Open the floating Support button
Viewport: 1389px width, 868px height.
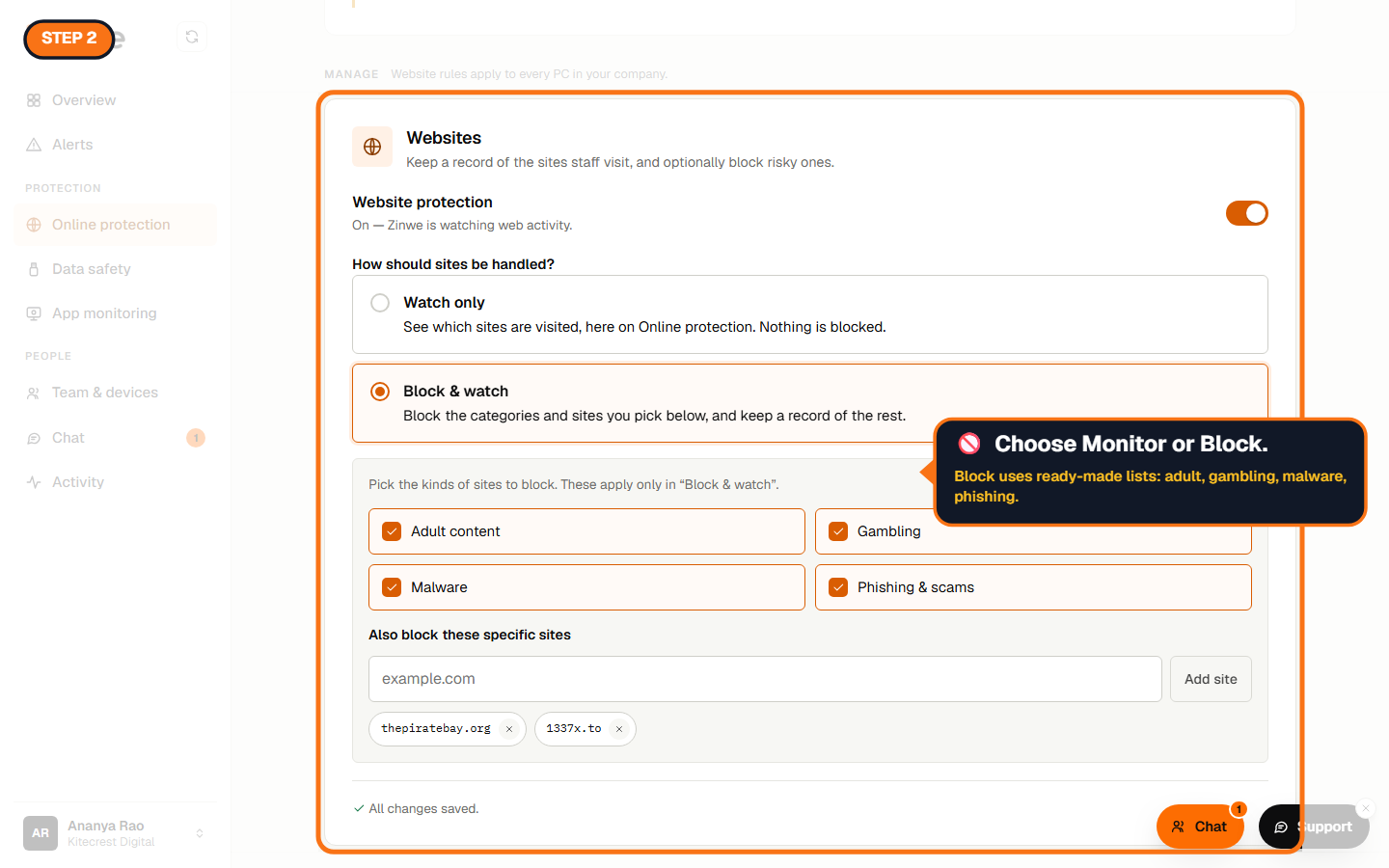[1314, 827]
